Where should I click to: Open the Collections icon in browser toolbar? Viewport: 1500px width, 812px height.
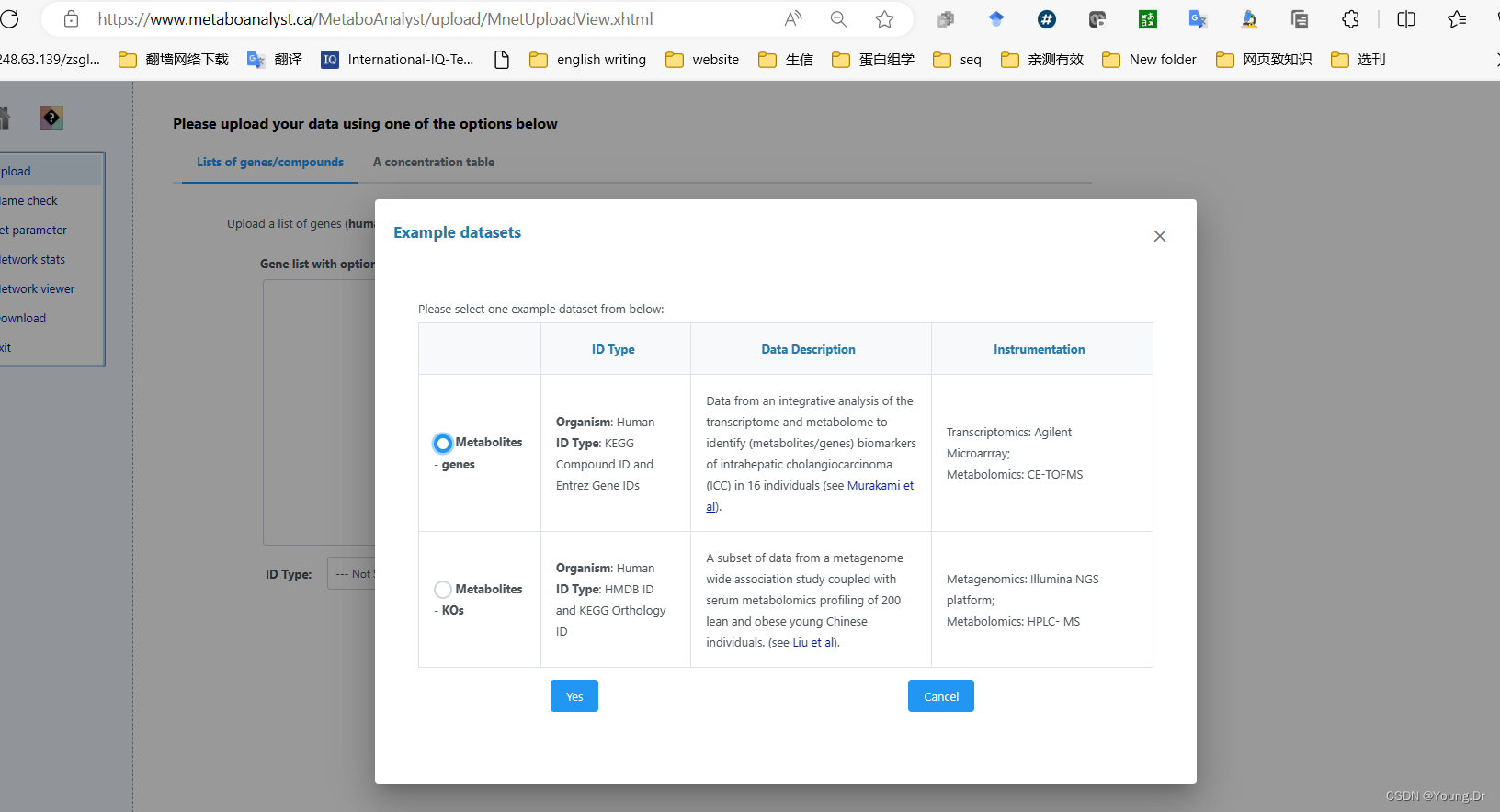(1300, 19)
